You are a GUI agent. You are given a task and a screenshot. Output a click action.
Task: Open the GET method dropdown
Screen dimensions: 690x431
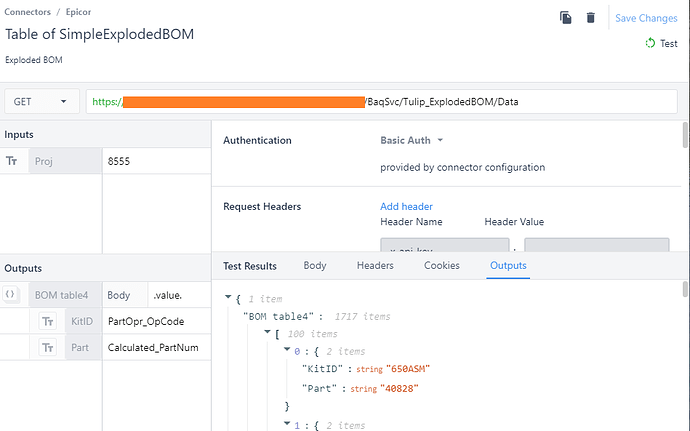(x=42, y=102)
